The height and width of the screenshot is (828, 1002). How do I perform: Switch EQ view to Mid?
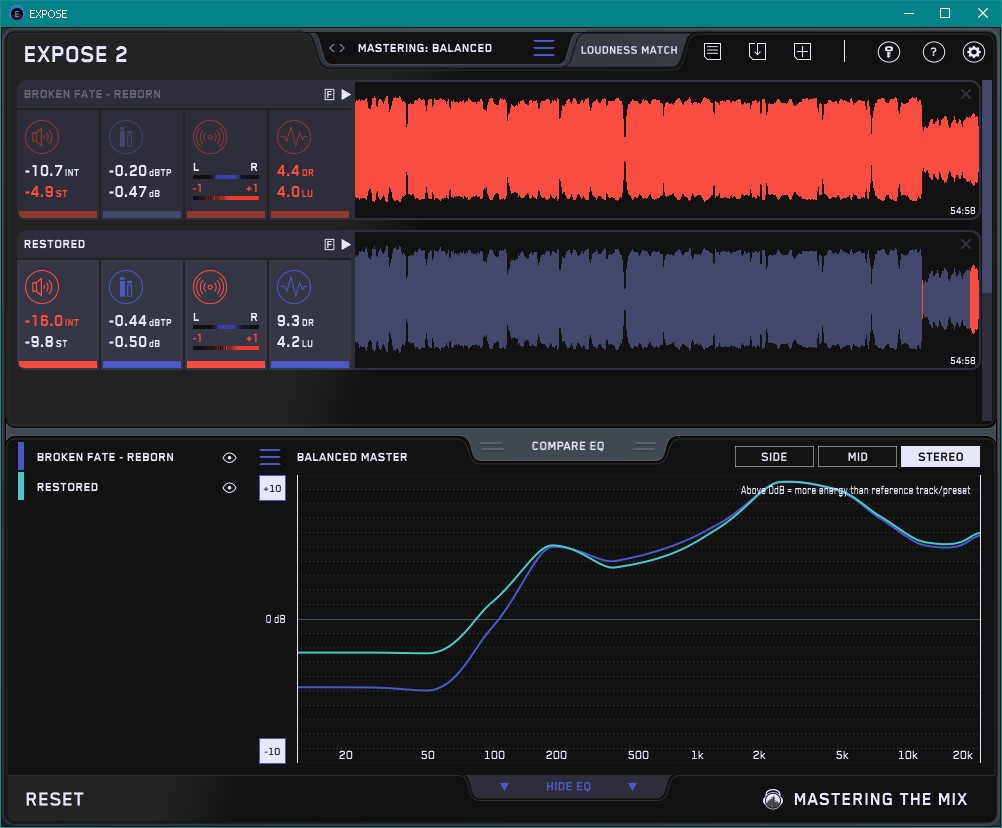[x=857, y=457]
